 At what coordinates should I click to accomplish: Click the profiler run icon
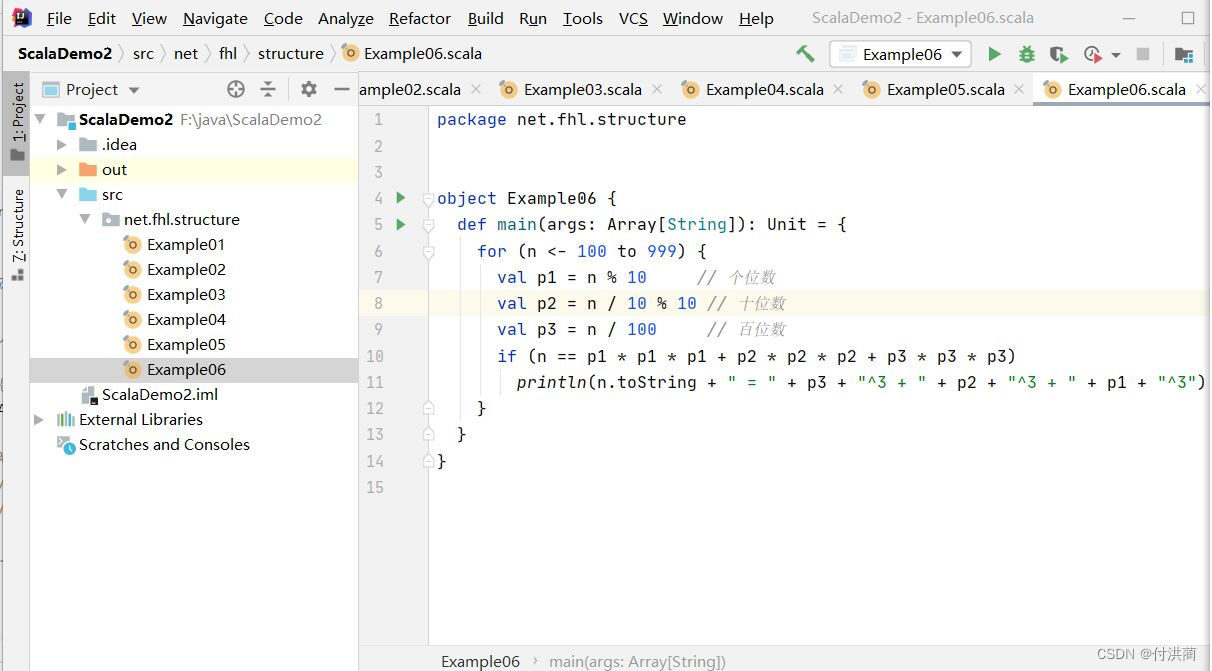pos(1092,54)
